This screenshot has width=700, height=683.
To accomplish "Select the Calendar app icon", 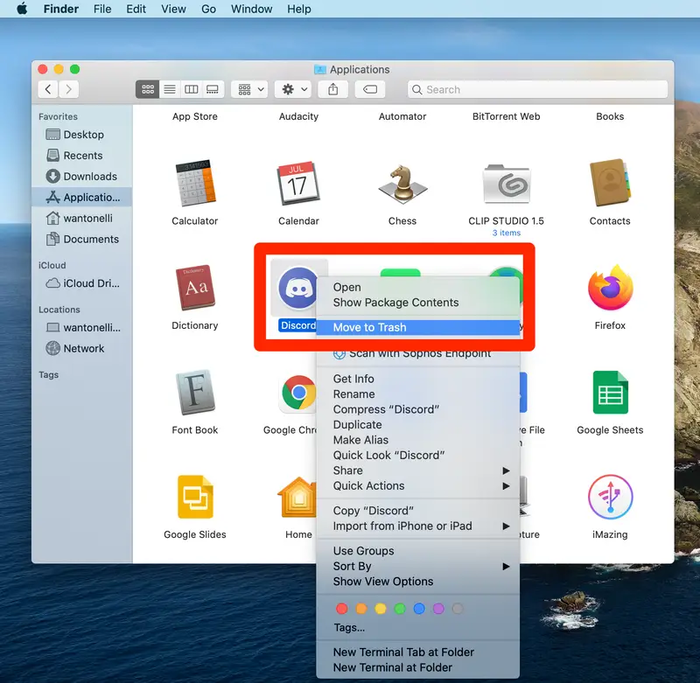I will [x=298, y=183].
